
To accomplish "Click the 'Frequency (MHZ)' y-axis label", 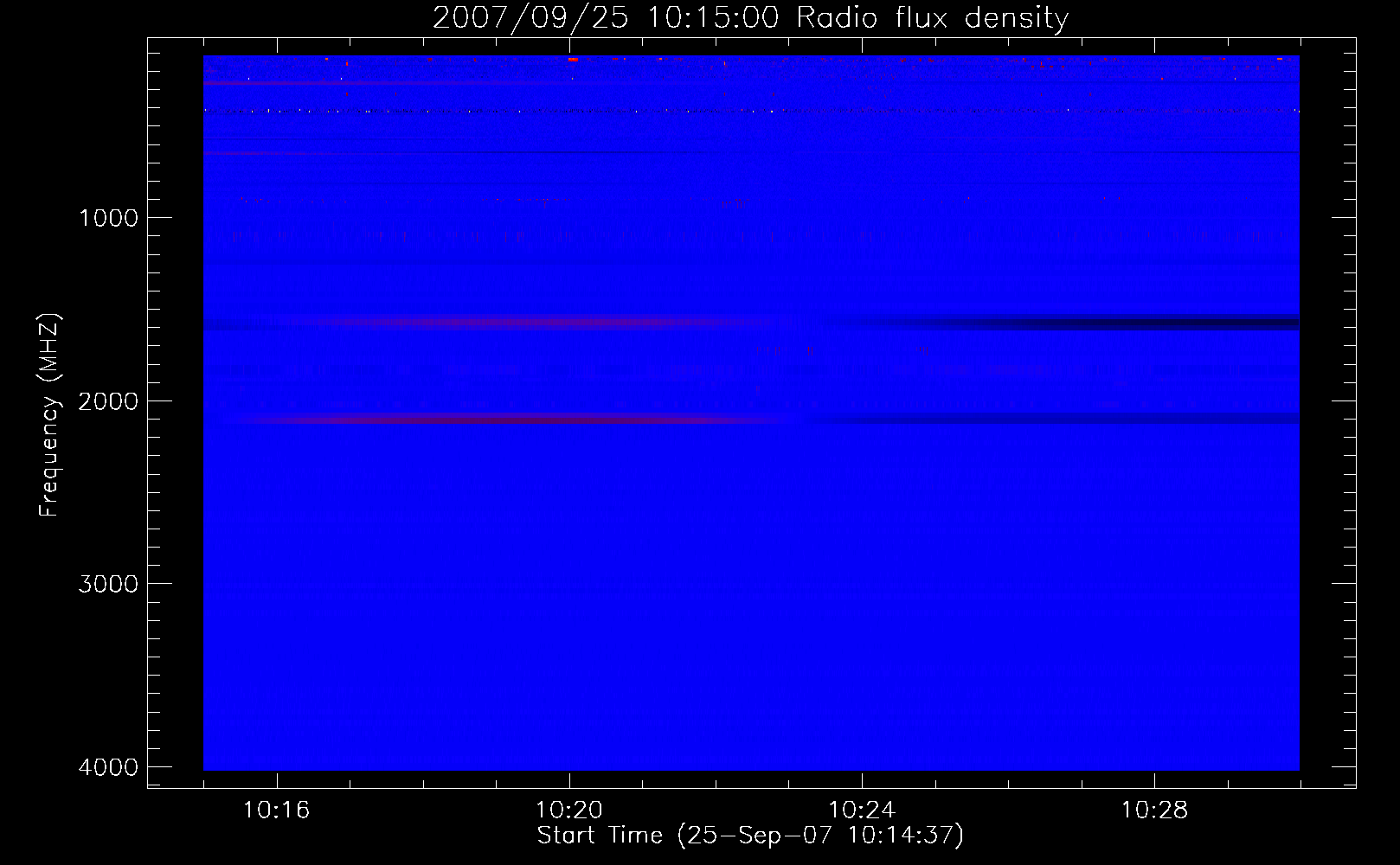I will pos(49,414).
